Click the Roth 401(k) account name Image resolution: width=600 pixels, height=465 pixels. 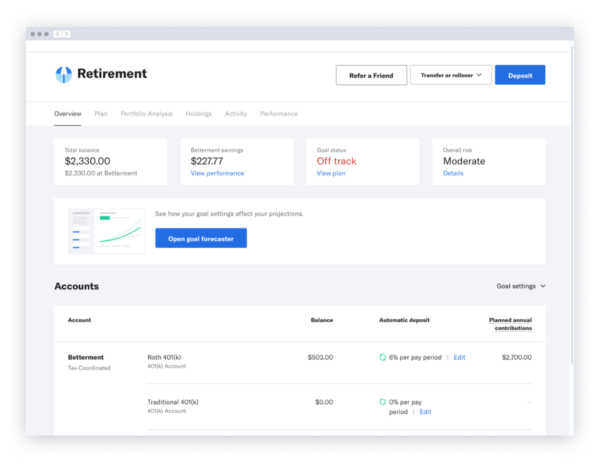164,357
